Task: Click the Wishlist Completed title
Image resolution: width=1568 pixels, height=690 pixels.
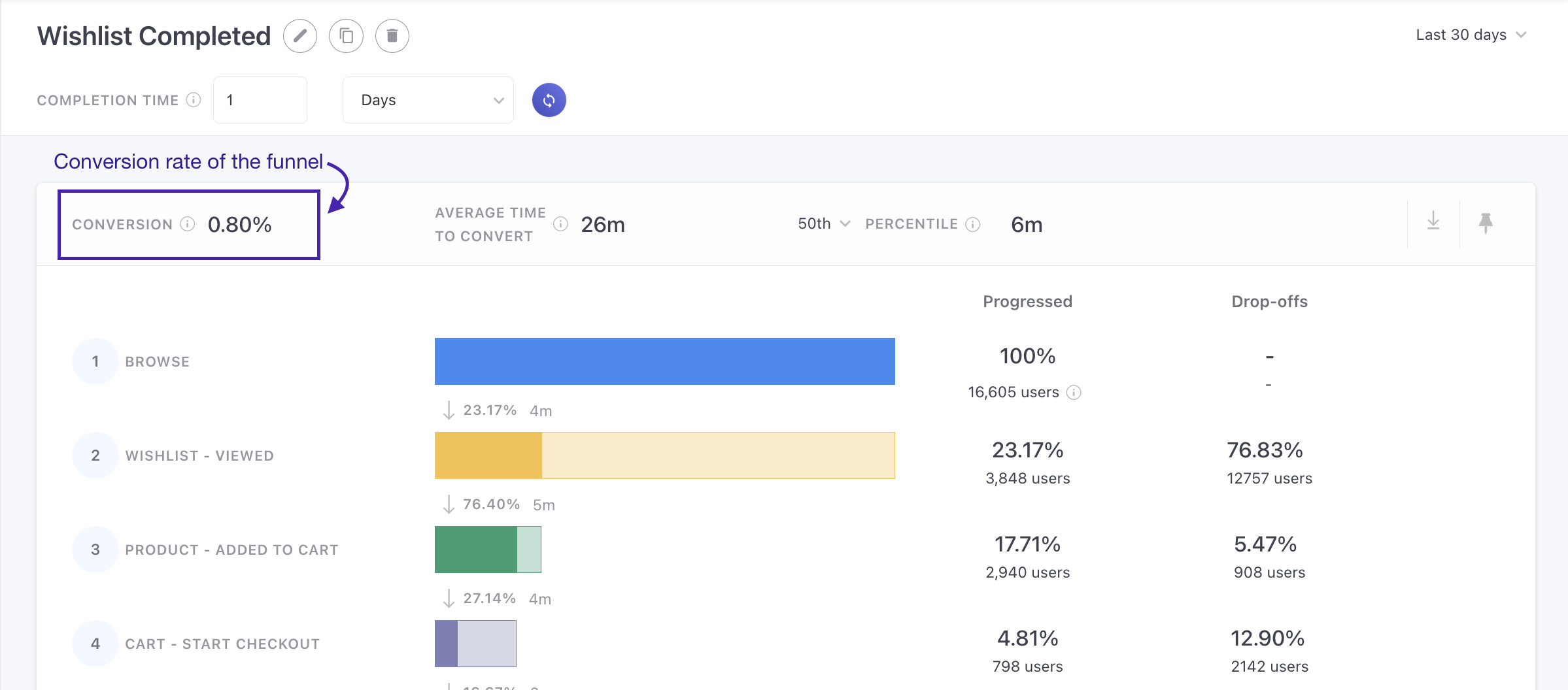Action: 154,36
